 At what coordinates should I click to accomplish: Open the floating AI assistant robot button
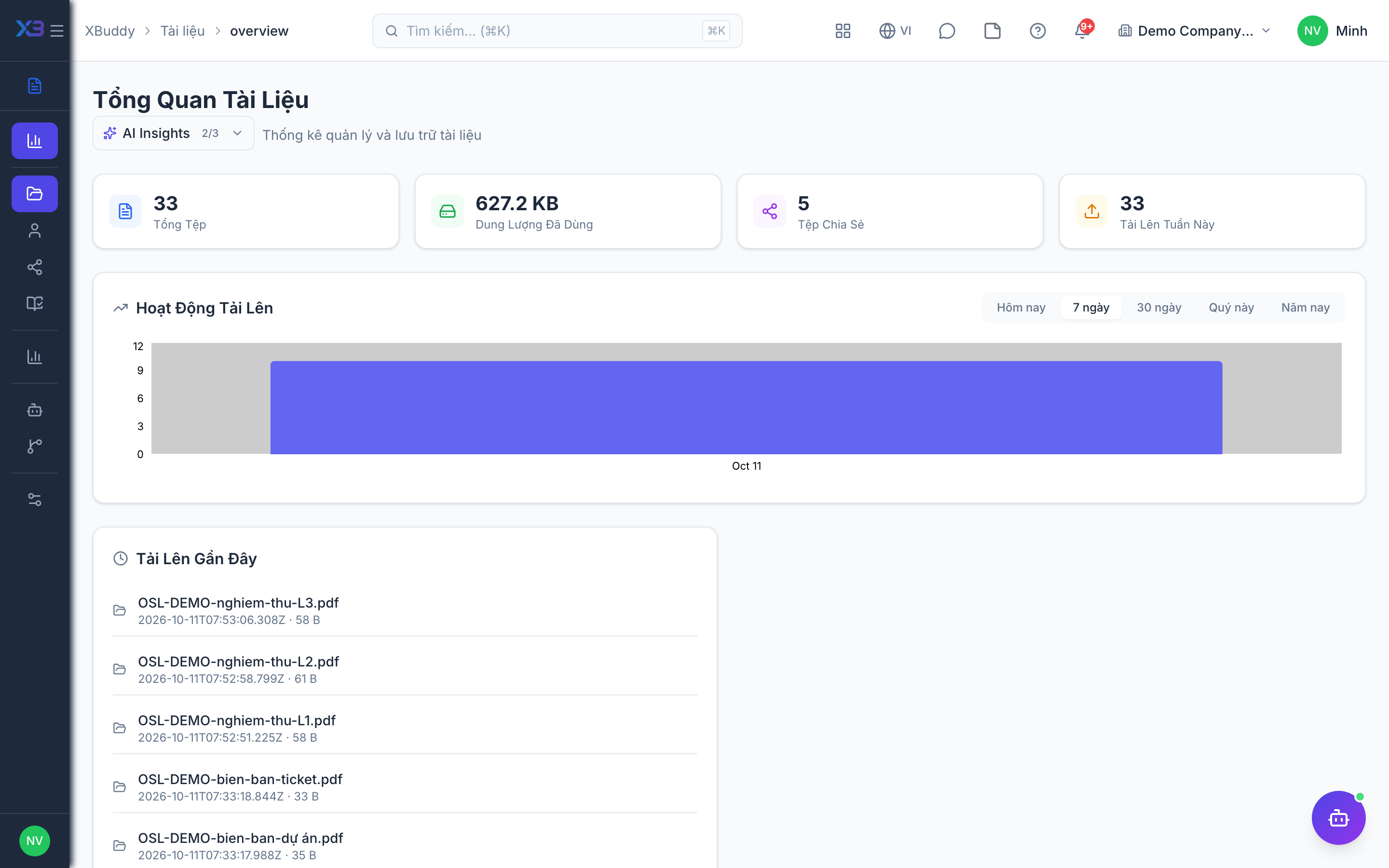pos(1338,817)
